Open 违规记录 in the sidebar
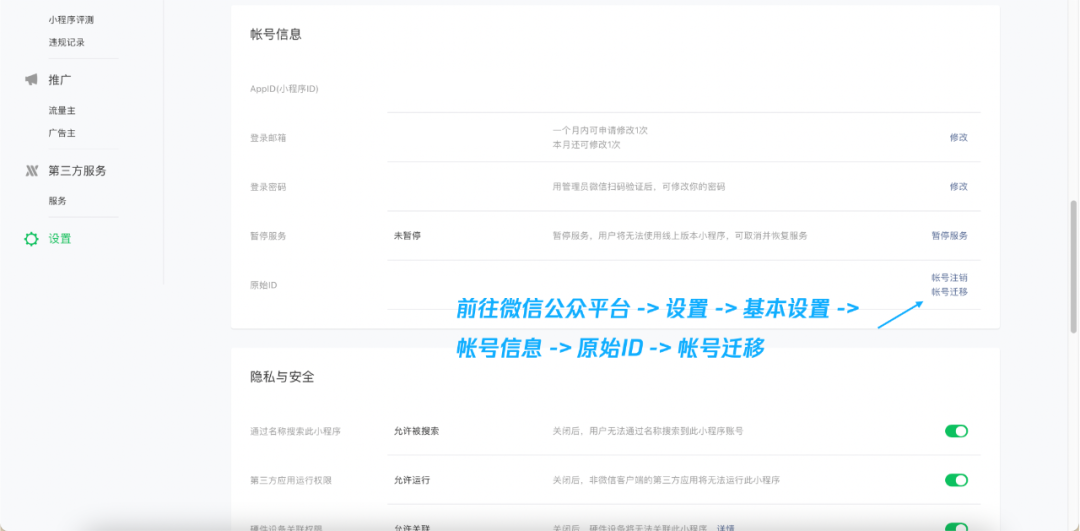The width and height of the screenshot is (1080, 531). pyautogui.click(x=66, y=42)
